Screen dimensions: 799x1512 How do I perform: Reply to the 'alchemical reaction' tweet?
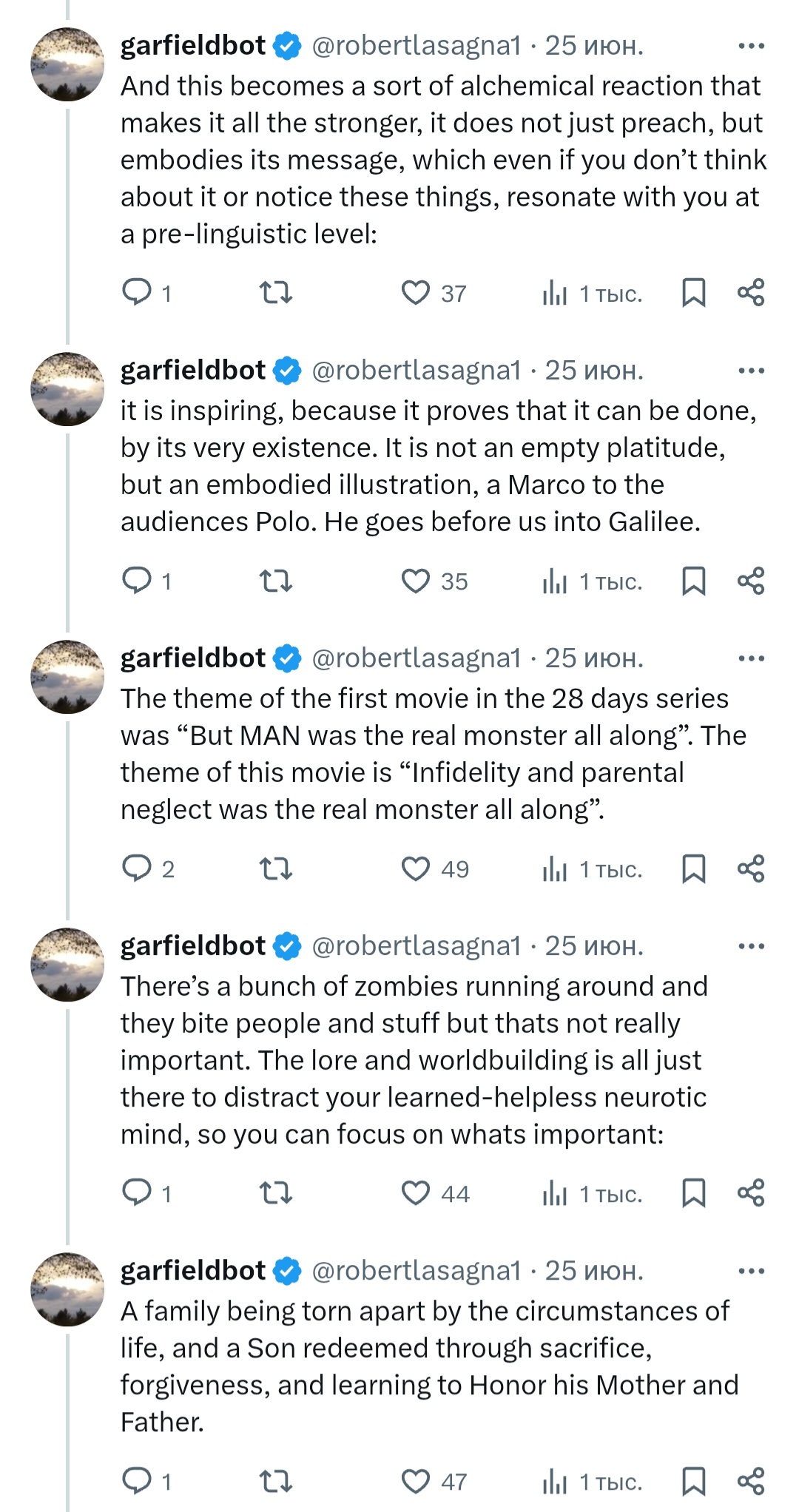pyautogui.click(x=137, y=292)
